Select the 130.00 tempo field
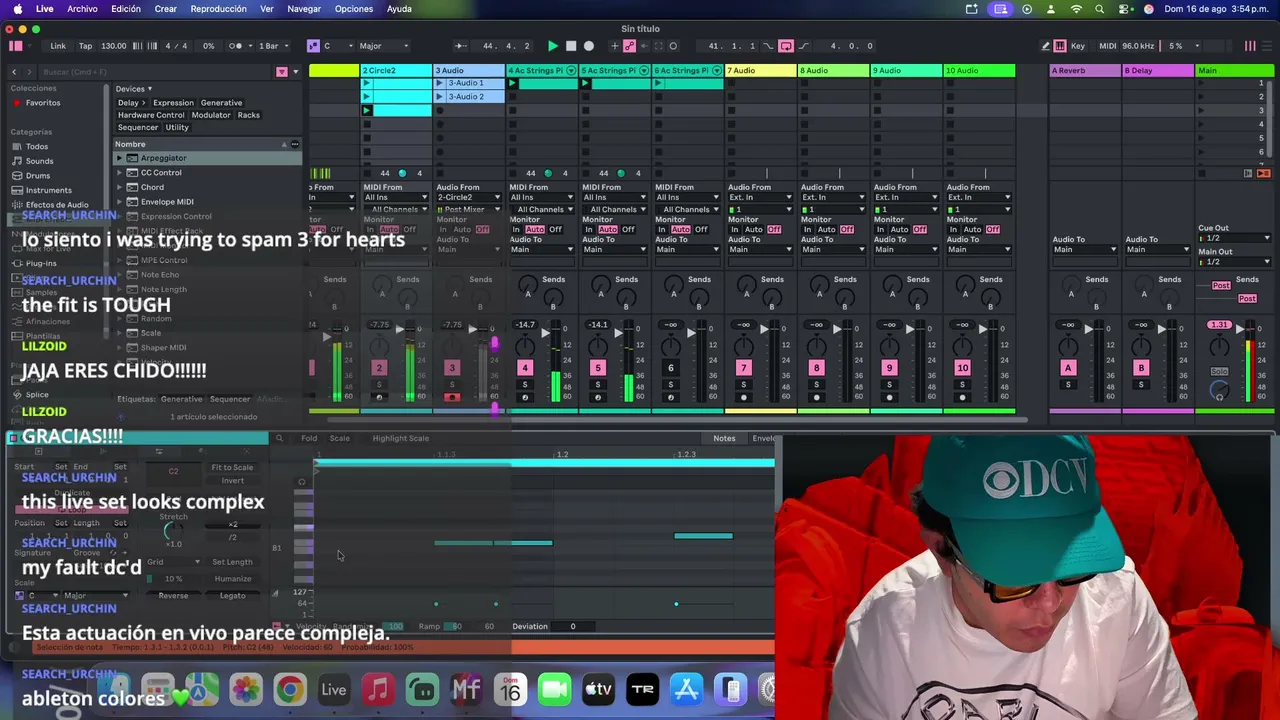 (x=114, y=46)
